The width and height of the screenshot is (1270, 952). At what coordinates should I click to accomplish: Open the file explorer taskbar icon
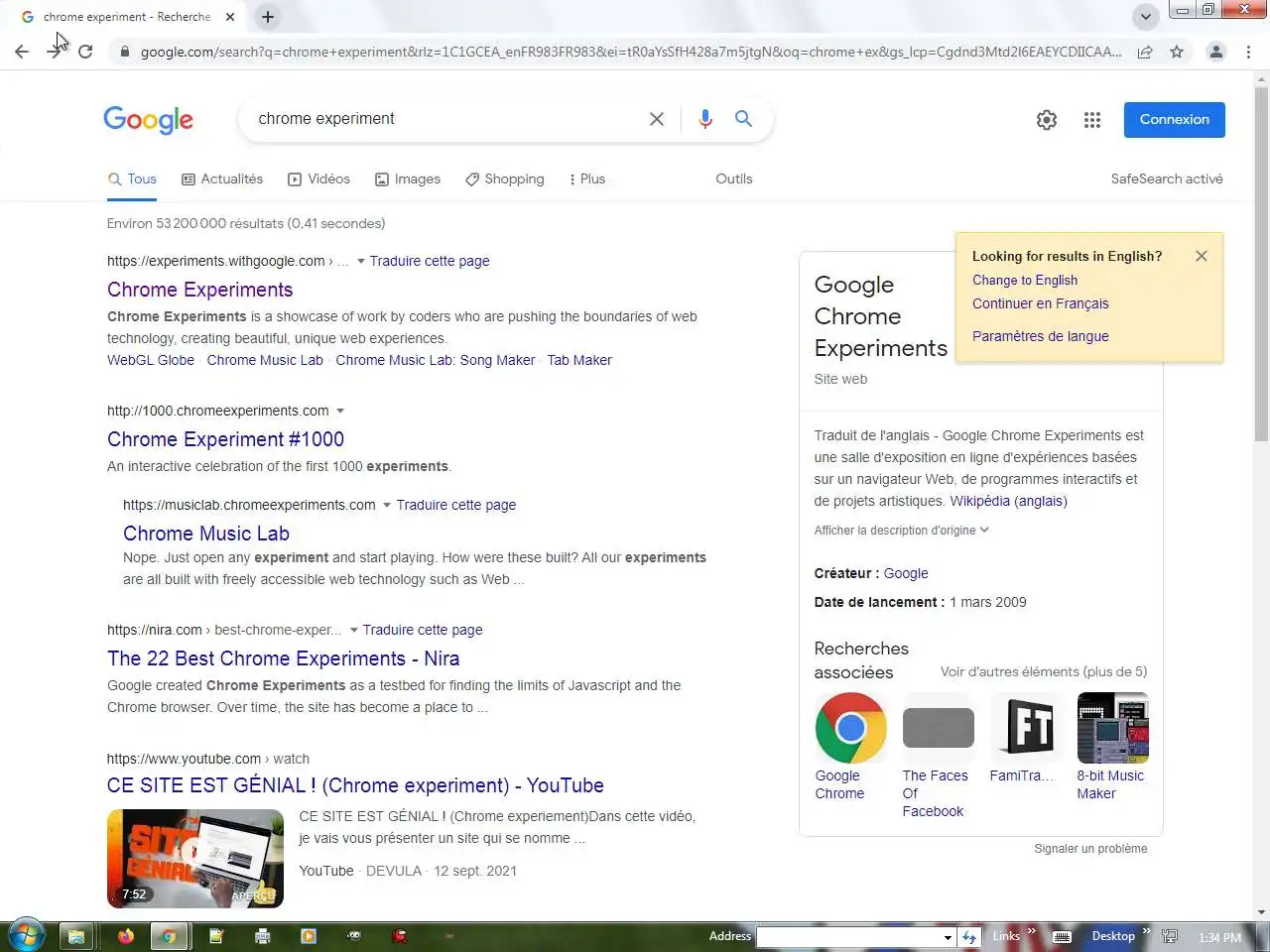point(75,936)
